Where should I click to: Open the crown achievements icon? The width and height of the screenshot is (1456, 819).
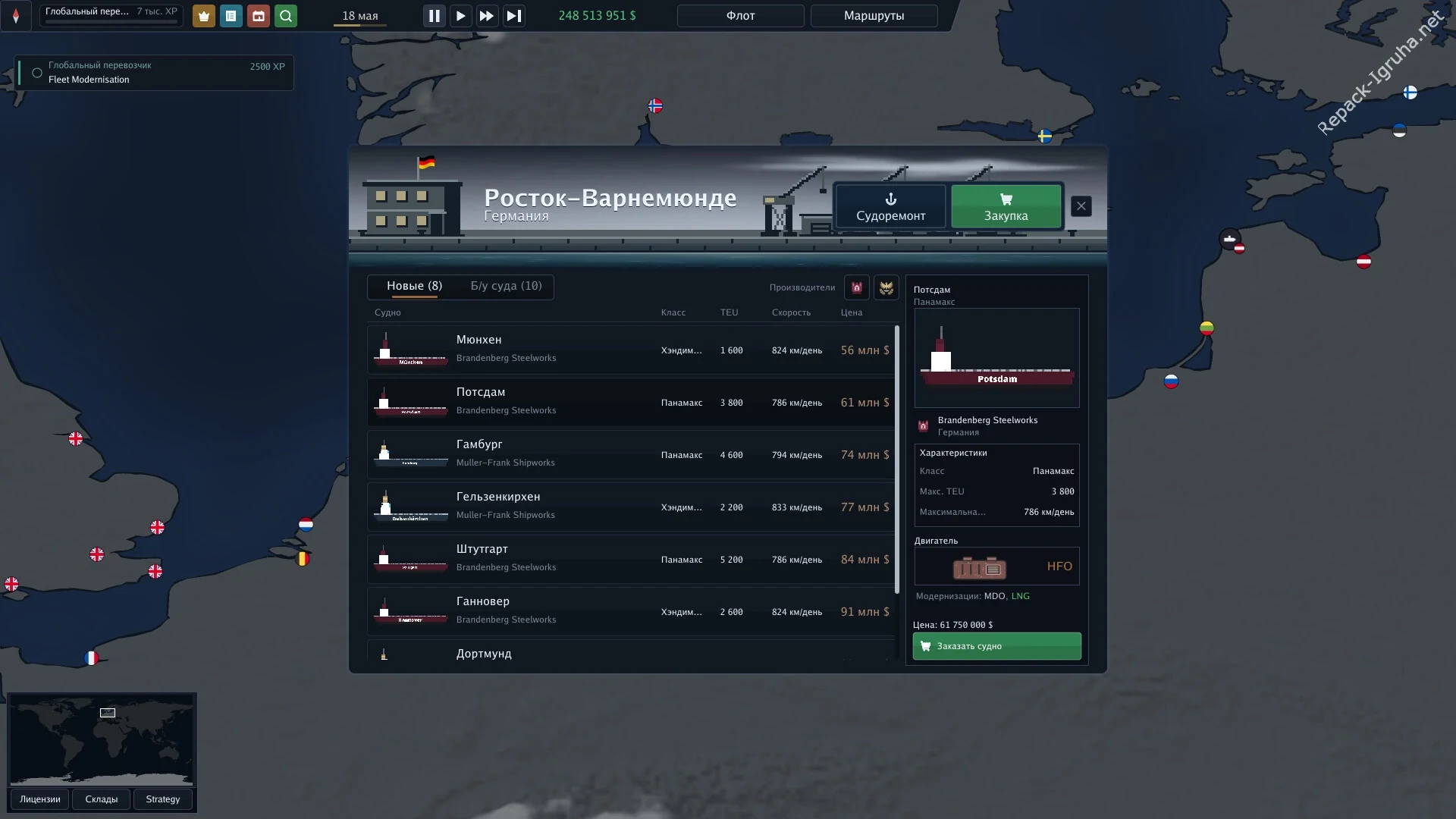click(203, 16)
